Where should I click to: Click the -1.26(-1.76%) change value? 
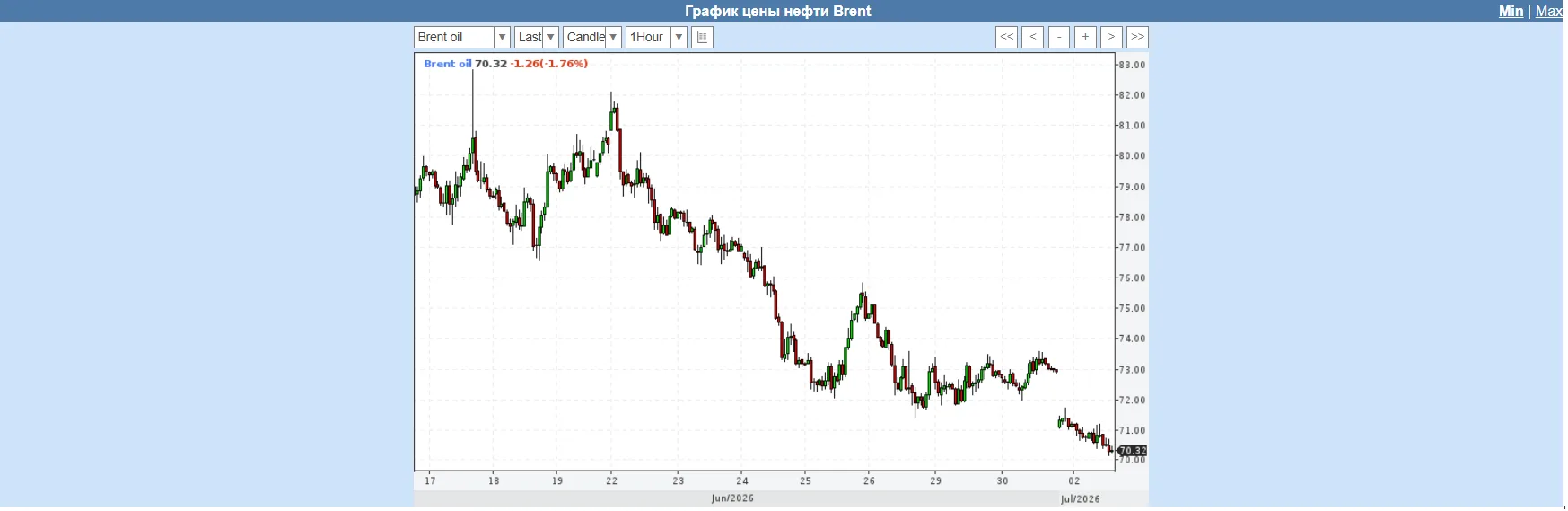coord(548,64)
